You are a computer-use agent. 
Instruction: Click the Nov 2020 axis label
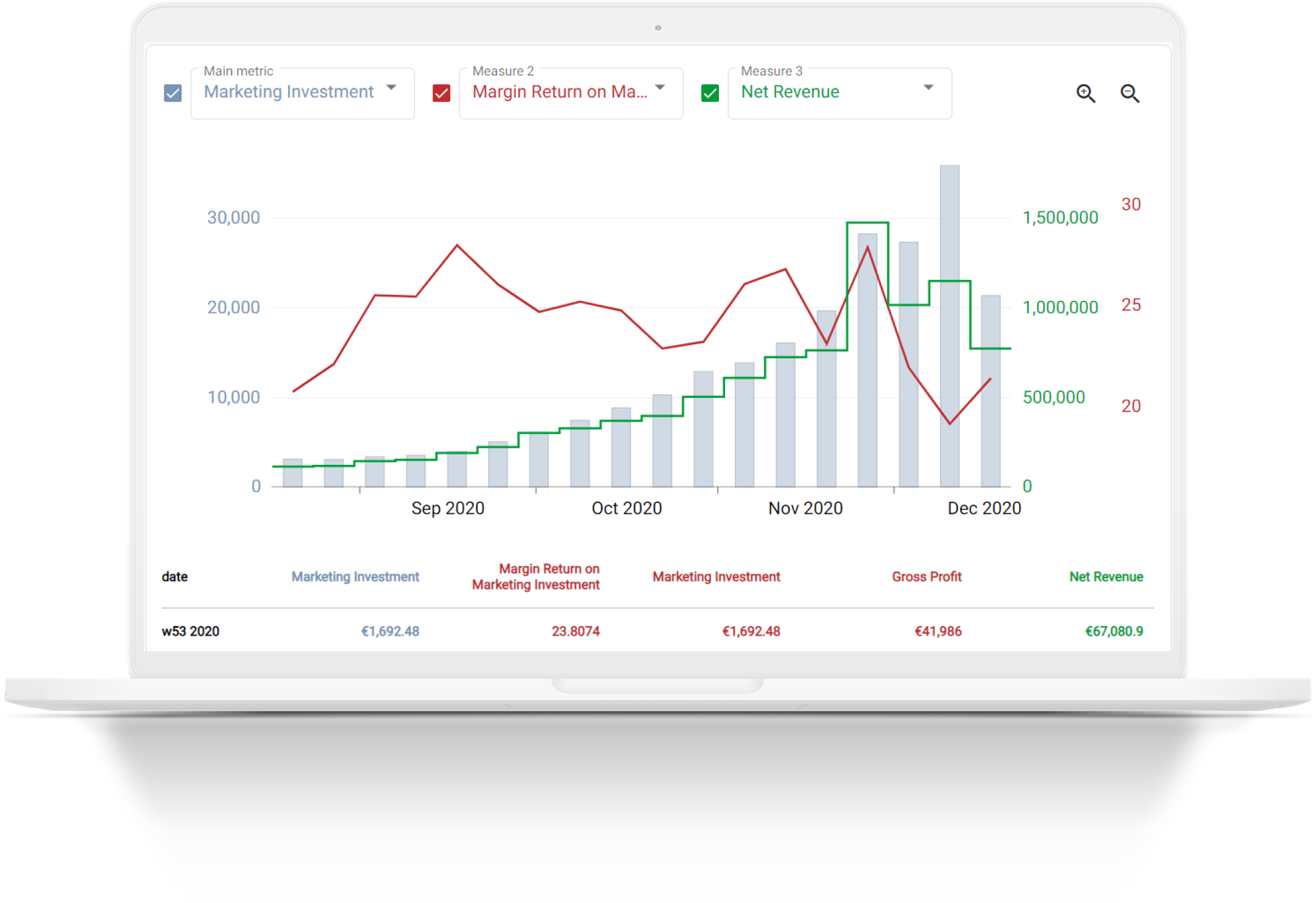pos(805,508)
